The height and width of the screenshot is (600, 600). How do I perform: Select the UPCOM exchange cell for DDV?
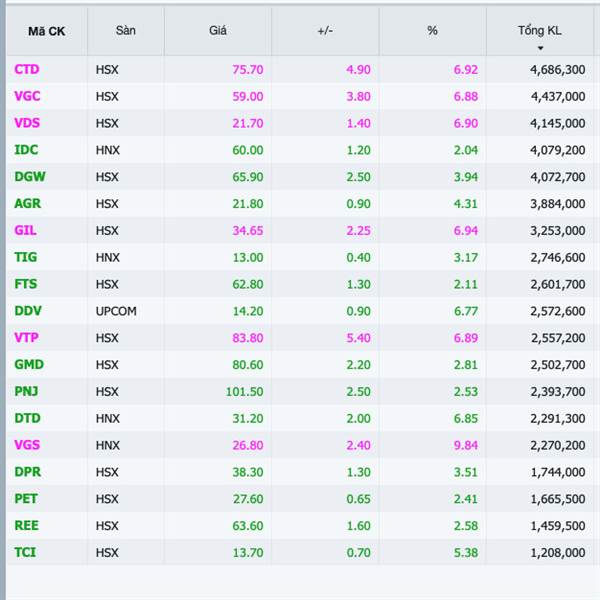click(116, 311)
